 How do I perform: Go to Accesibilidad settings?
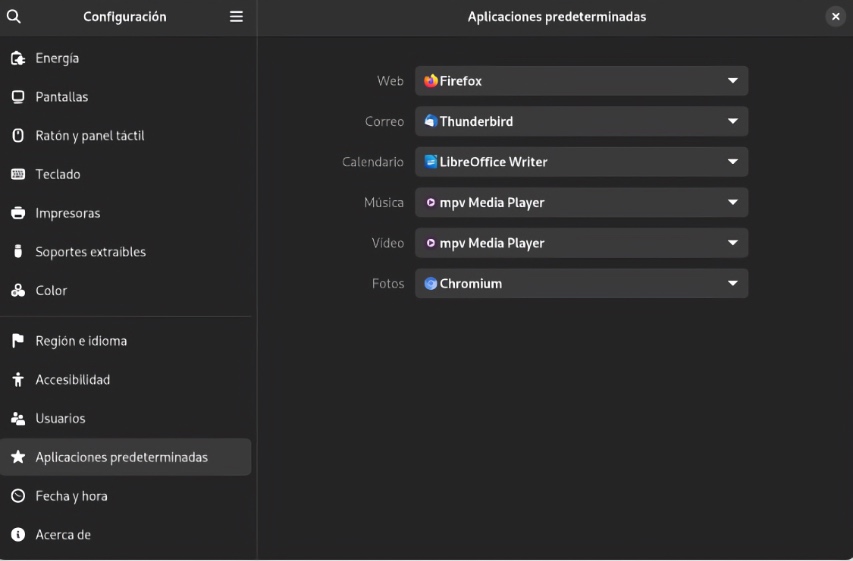click(126, 379)
